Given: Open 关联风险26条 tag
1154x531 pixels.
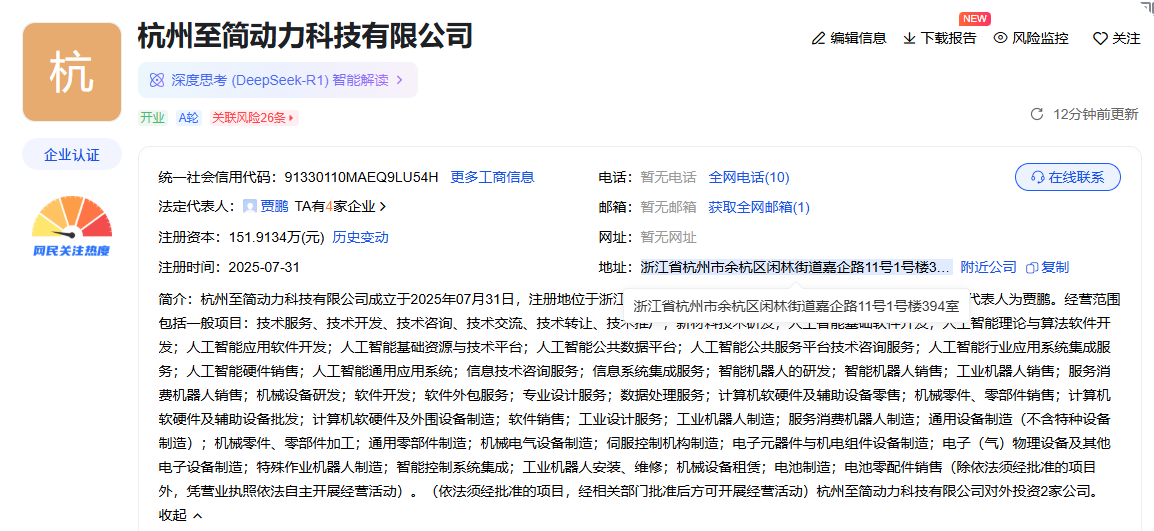Looking at the screenshot, I should pyautogui.click(x=254, y=117).
